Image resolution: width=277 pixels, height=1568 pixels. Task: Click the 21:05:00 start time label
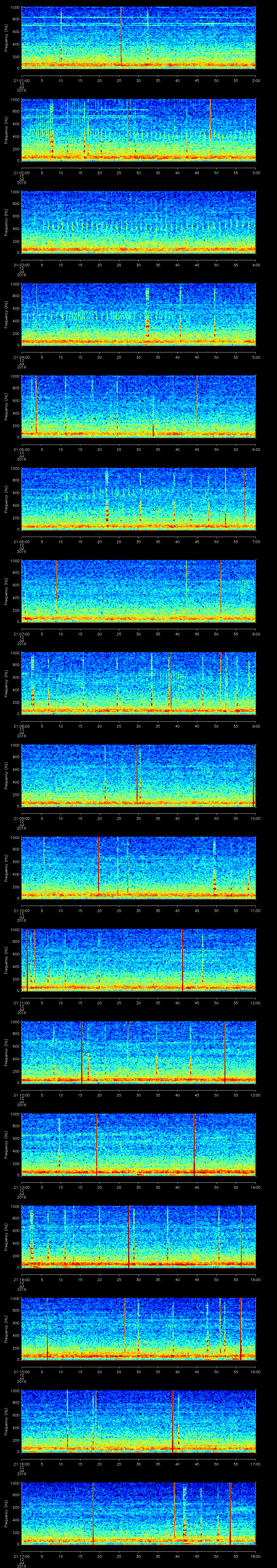(x=21, y=450)
